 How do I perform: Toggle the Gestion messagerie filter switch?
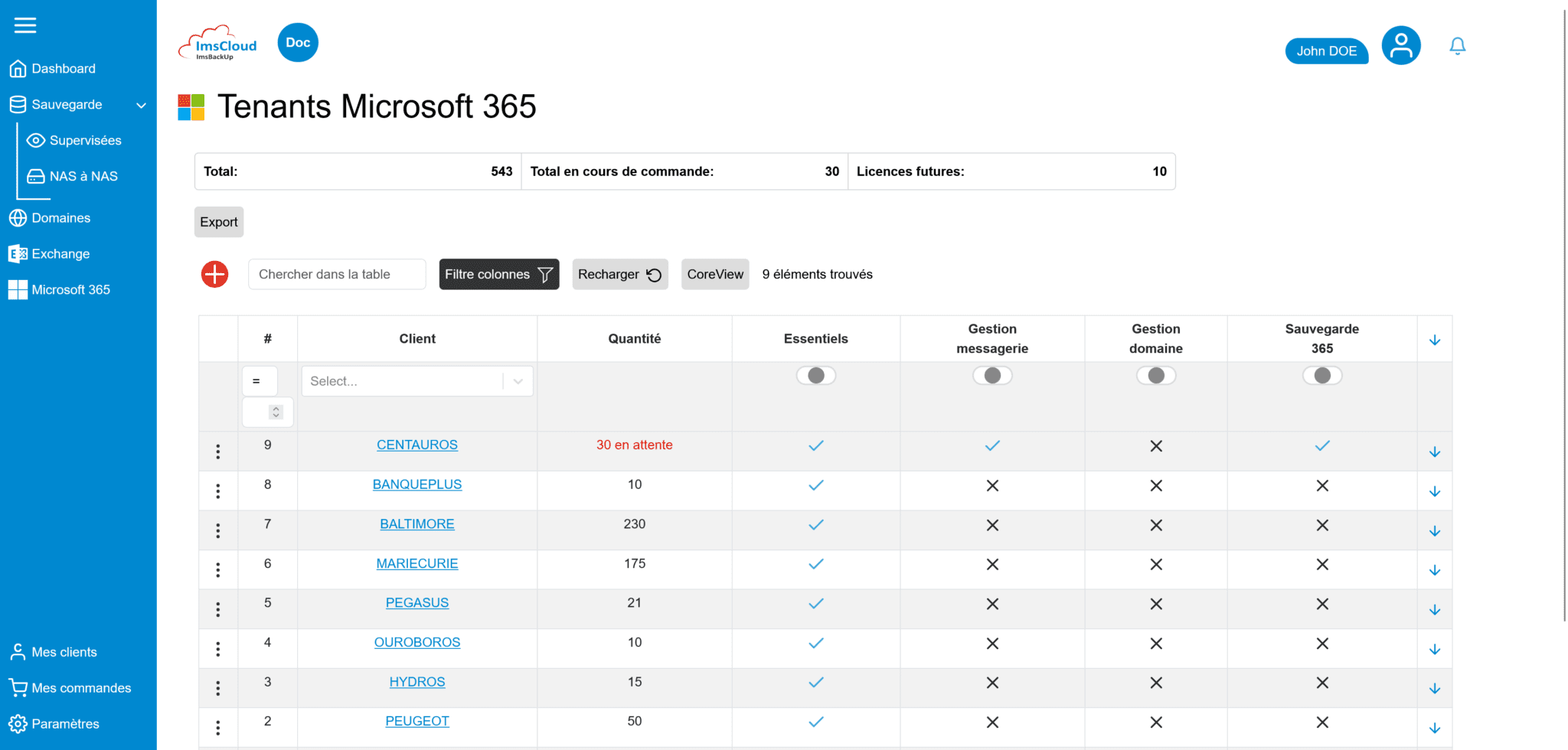tap(992, 375)
